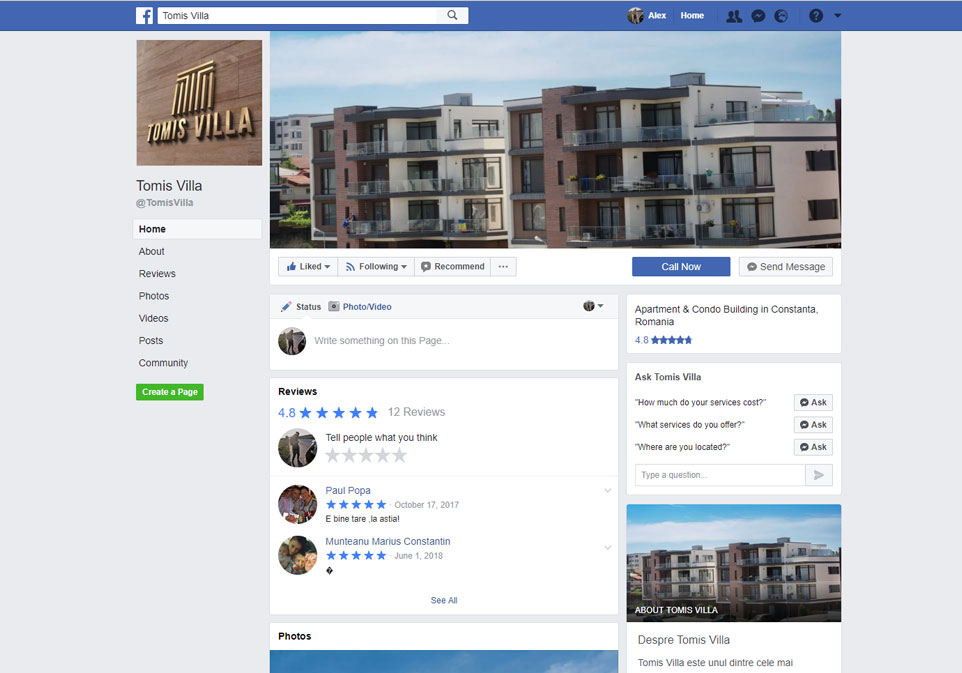Click the send arrow for question
The image size is (962, 673).
(819, 475)
